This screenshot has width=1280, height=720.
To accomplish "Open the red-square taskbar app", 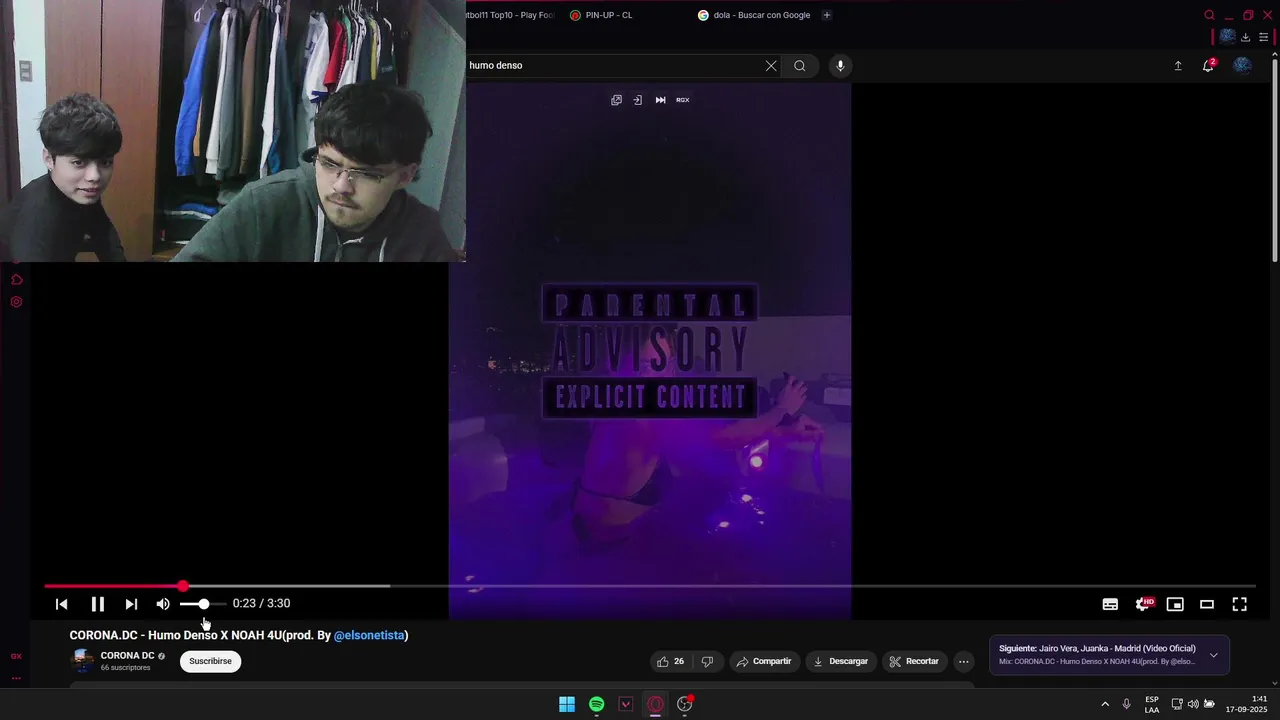I will 626,704.
